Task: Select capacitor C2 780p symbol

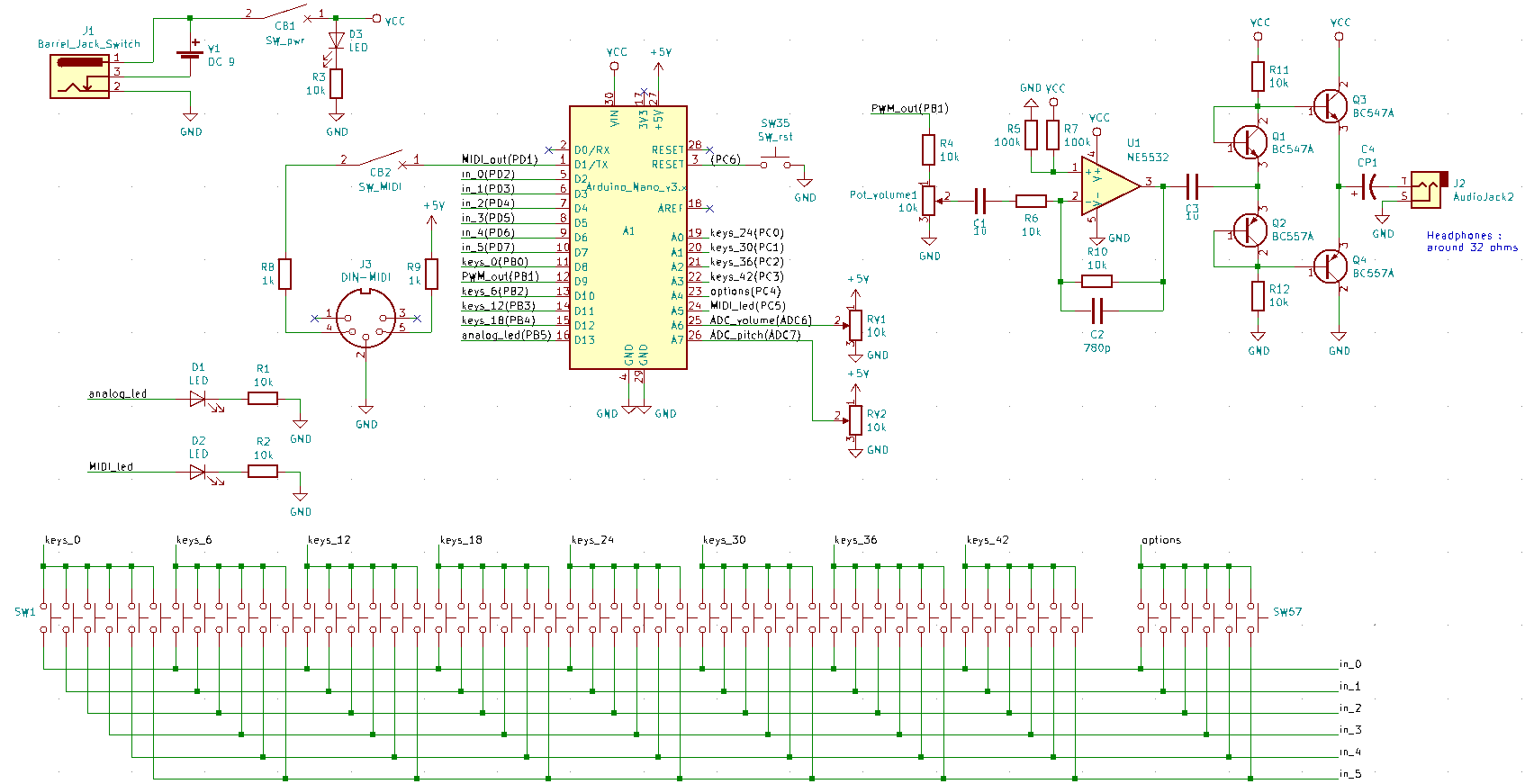Action: click(1096, 311)
